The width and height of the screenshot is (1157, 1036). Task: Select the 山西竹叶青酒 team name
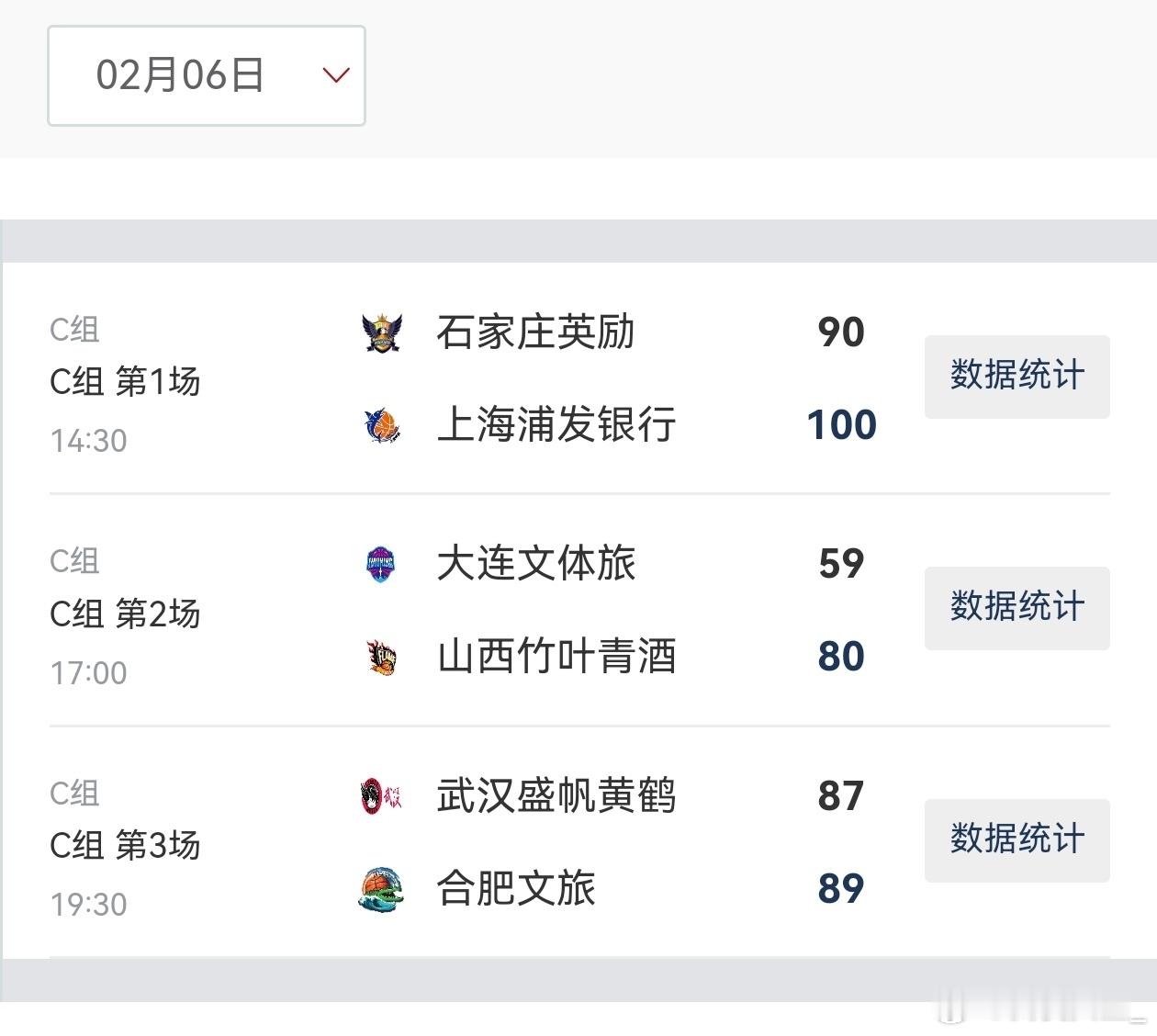(556, 657)
